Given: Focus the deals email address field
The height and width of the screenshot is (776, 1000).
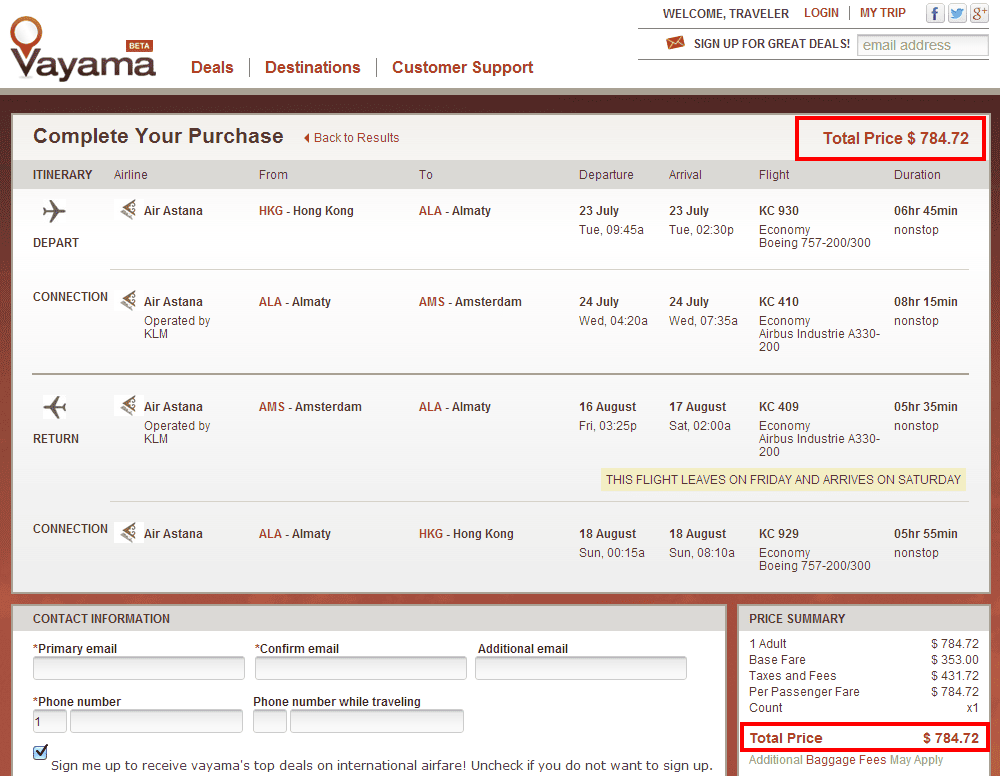Looking at the screenshot, I should click(921, 45).
